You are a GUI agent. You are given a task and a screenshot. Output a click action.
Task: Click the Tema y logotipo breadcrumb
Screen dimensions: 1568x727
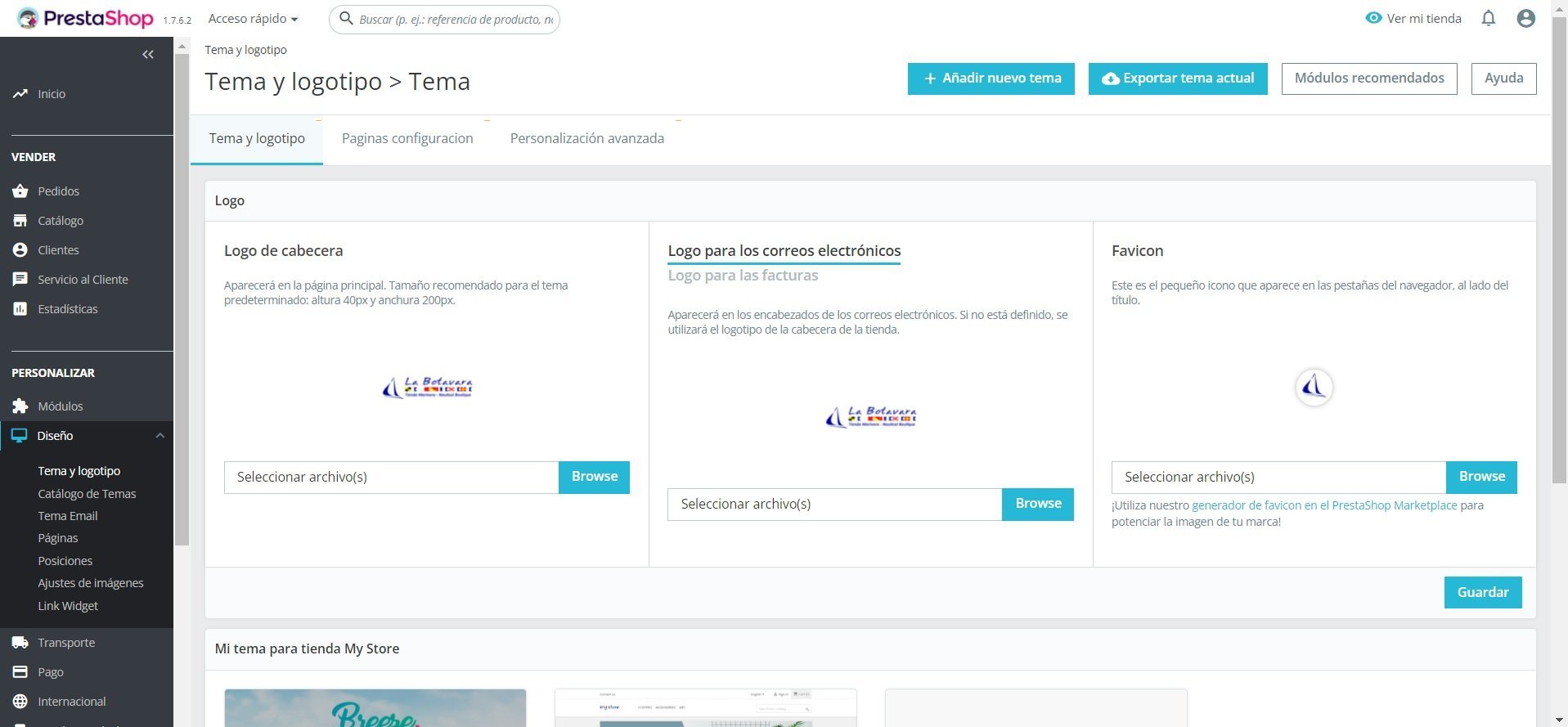coord(245,50)
